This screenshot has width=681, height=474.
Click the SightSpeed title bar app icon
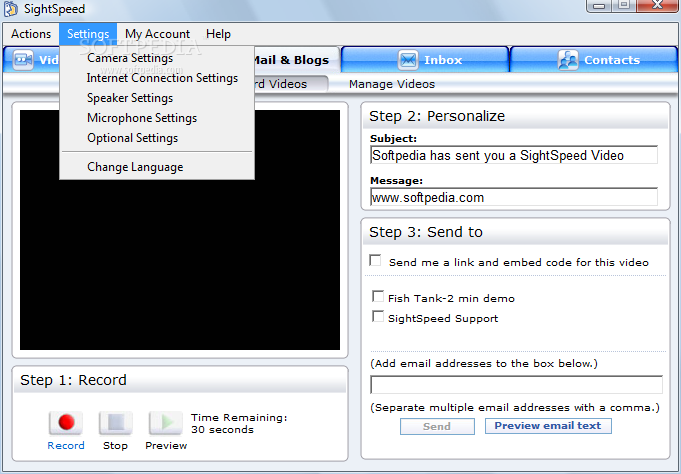tap(11, 9)
